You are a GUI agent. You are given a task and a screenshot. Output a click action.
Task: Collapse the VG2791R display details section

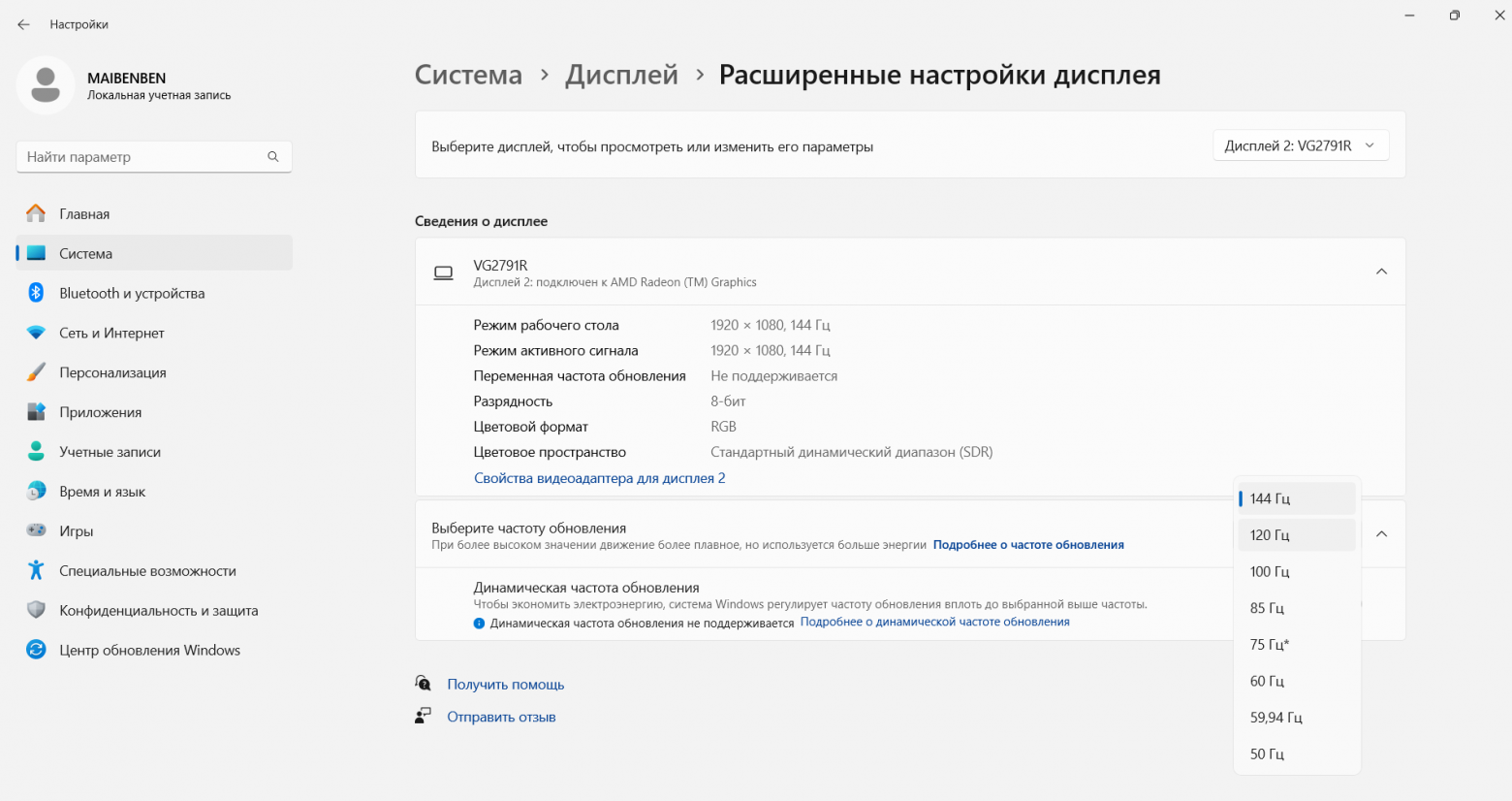(x=1381, y=272)
